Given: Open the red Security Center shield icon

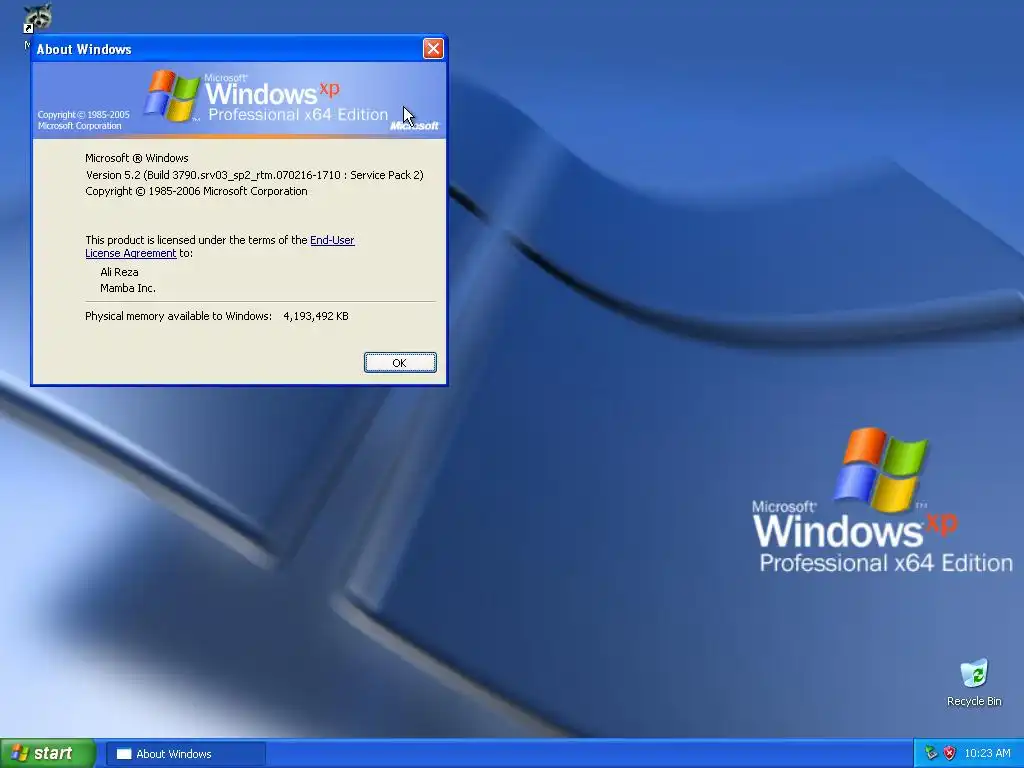Looking at the screenshot, I should (x=950, y=754).
